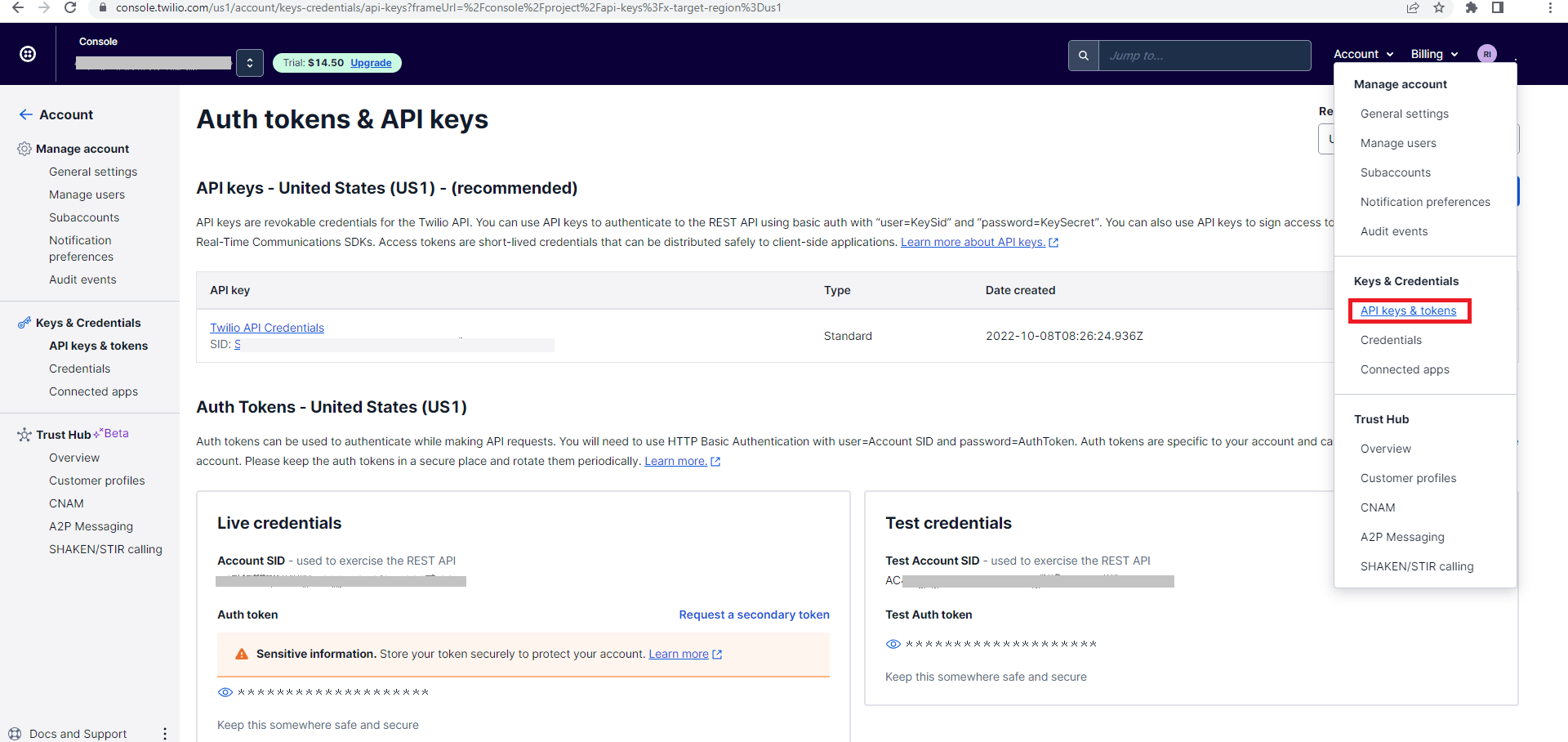1568x742 pixels.
Task: Click into the Jump to search field
Action: click(x=1205, y=56)
